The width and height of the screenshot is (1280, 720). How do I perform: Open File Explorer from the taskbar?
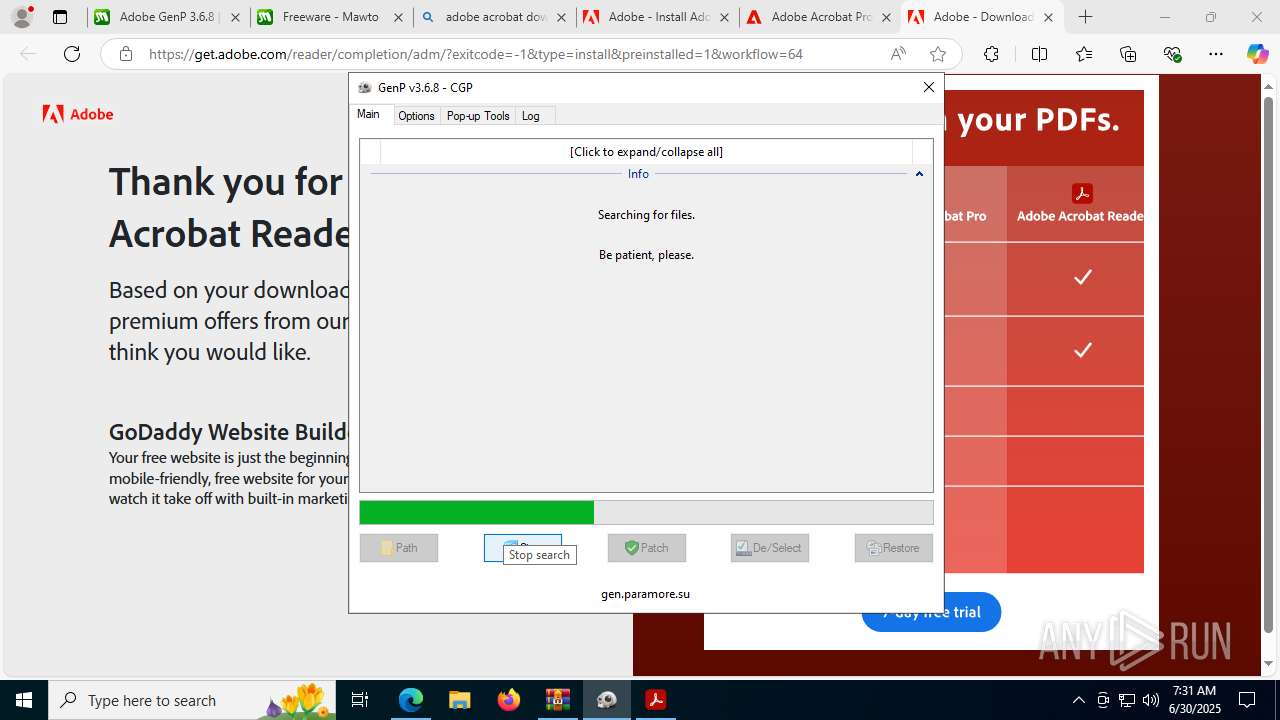click(x=459, y=700)
